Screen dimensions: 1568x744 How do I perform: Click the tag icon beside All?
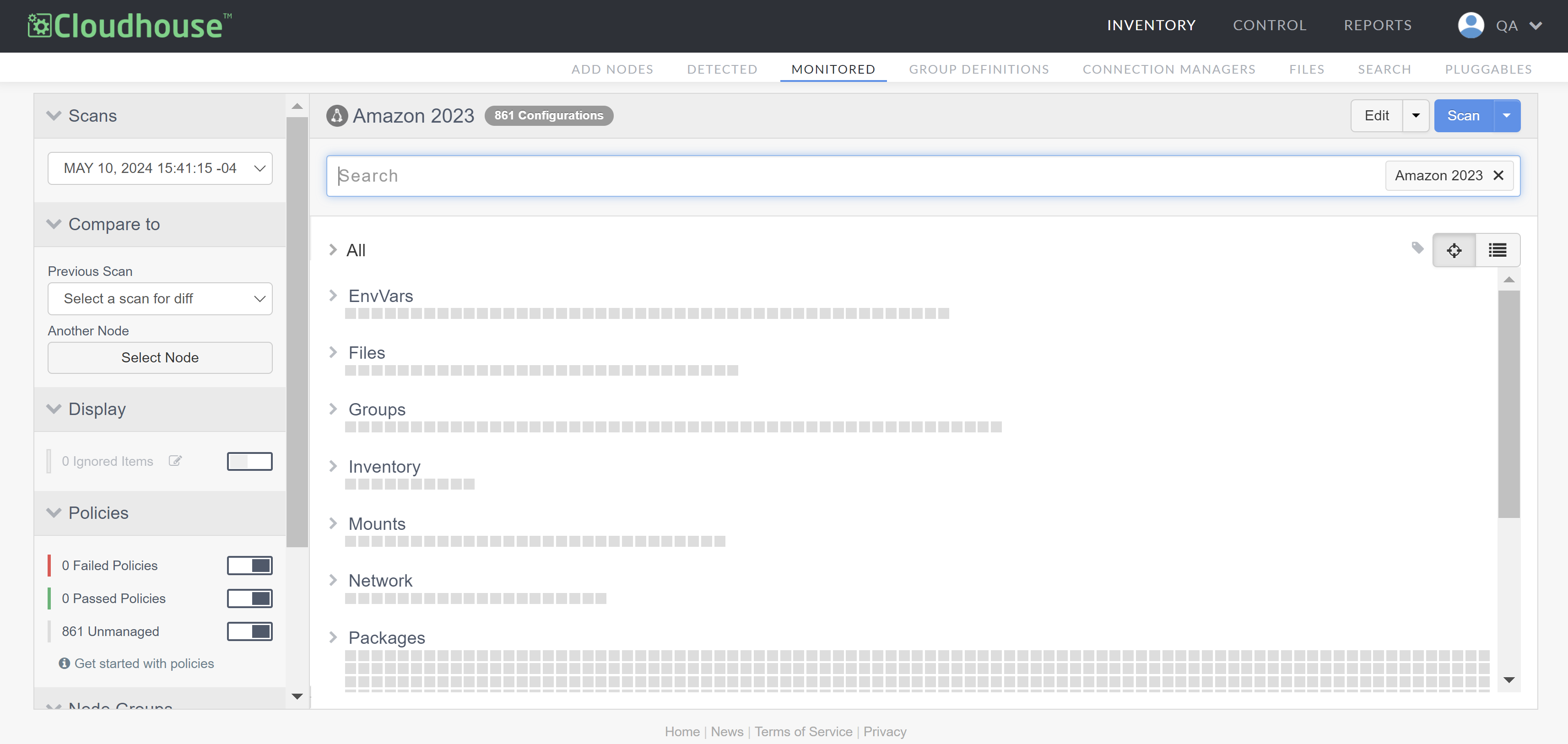click(x=1417, y=248)
